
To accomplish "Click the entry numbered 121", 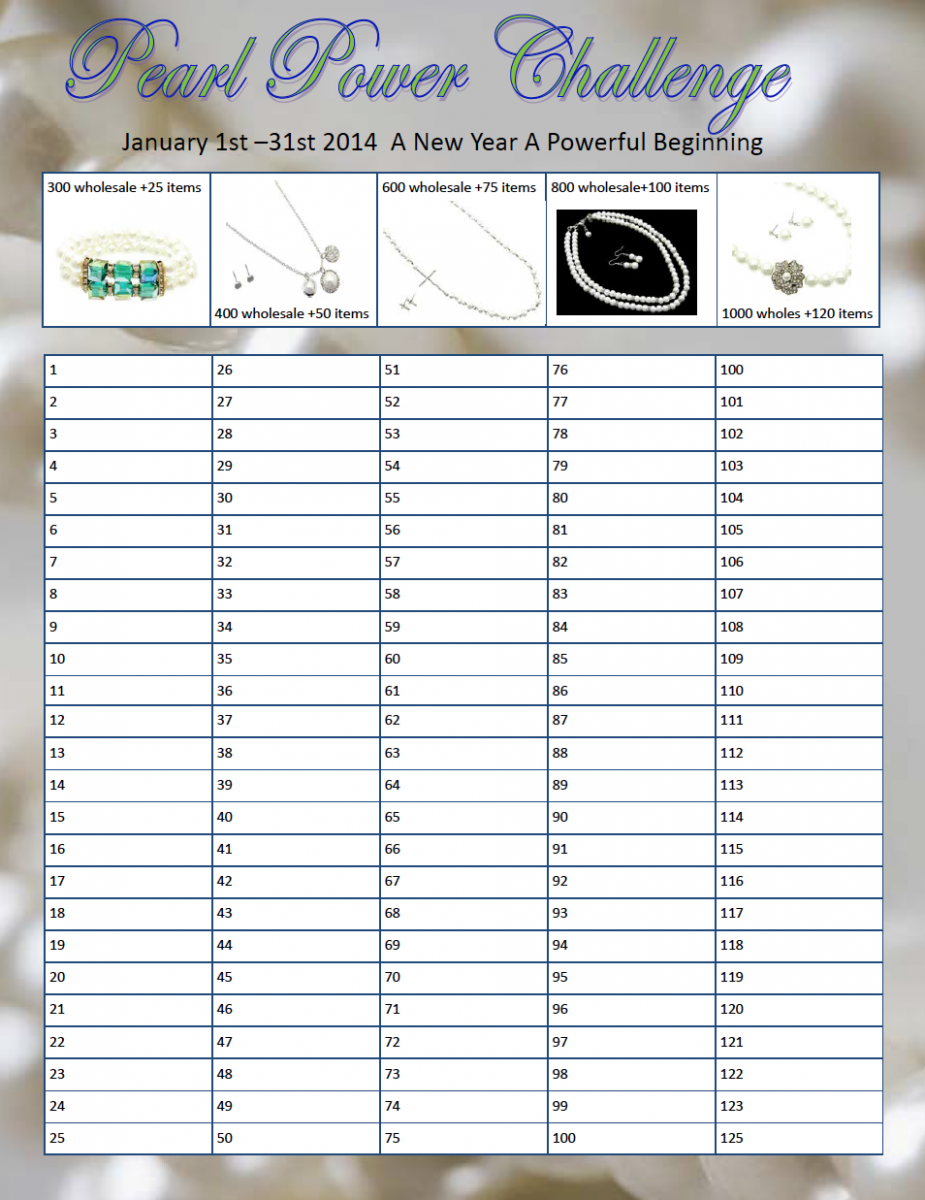I will (x=799, y=1042).
